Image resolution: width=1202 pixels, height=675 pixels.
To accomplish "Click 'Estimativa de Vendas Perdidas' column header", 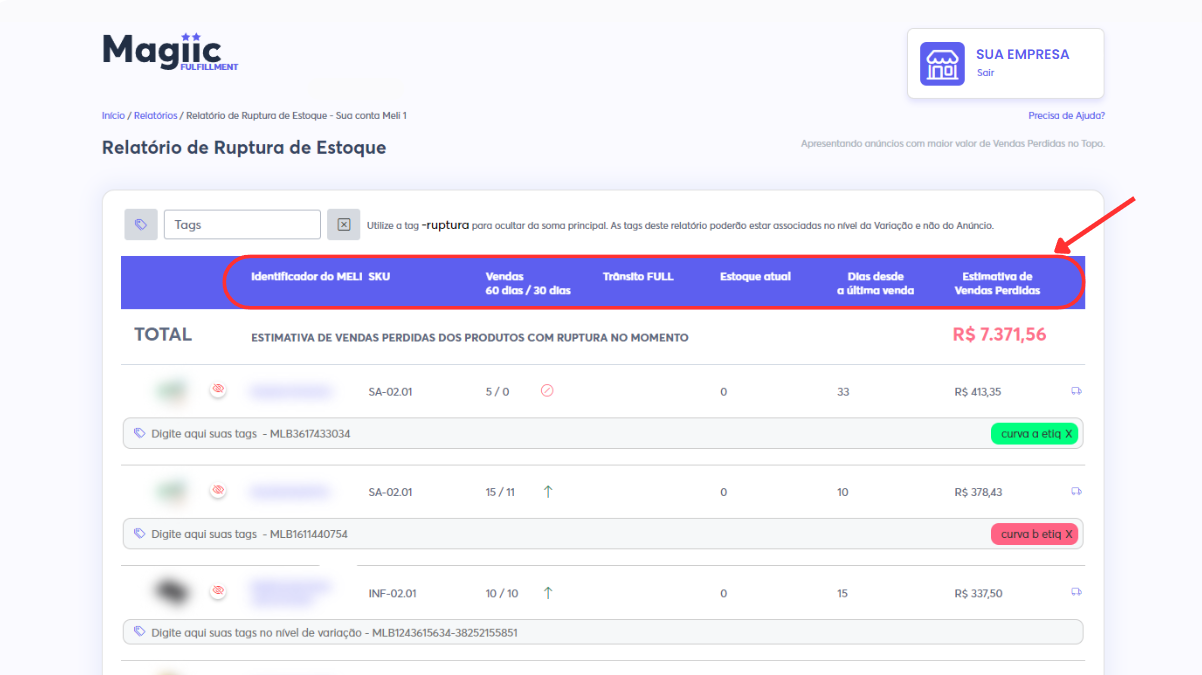I will 997,283.
